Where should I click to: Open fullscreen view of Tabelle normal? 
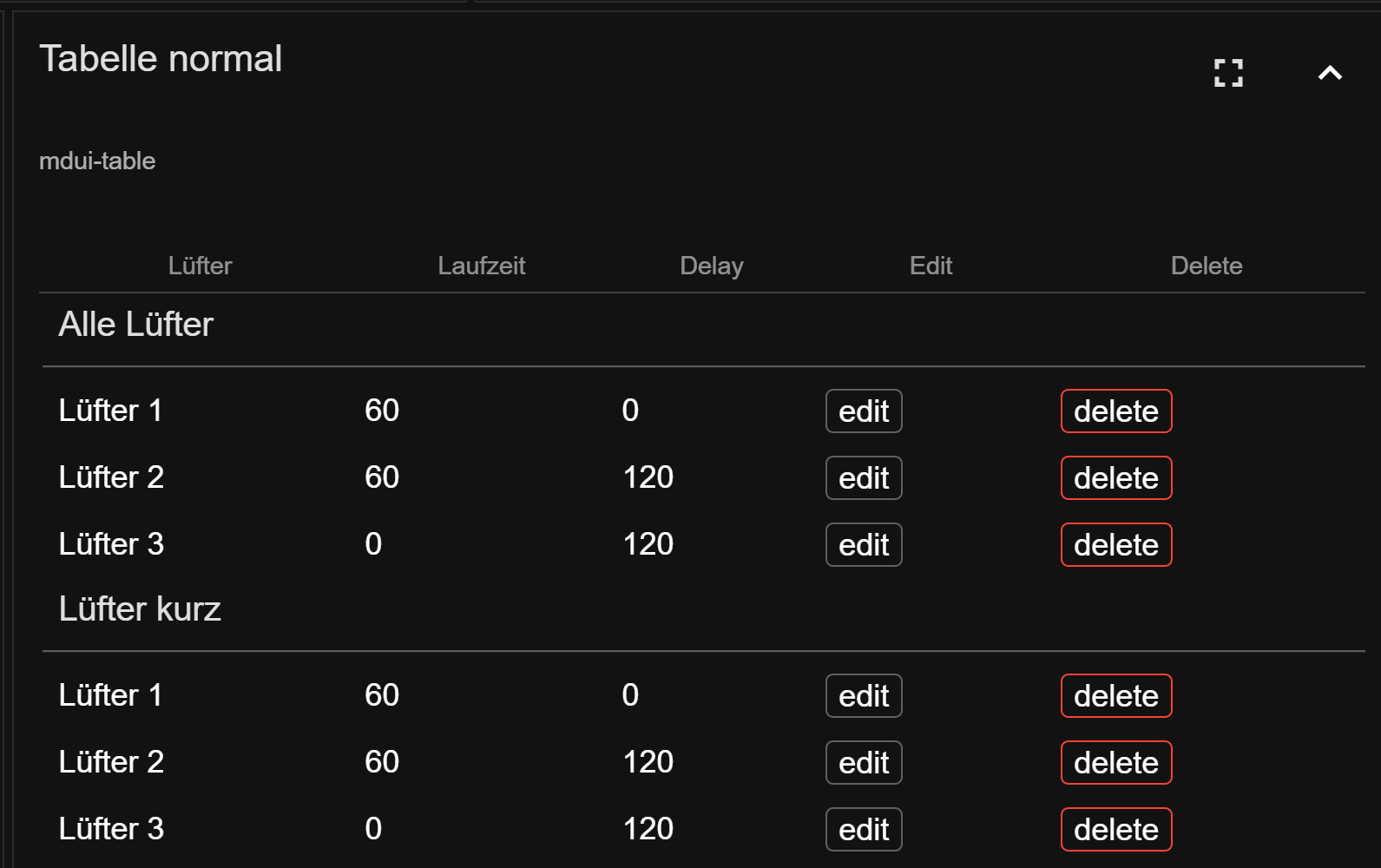1228,73
